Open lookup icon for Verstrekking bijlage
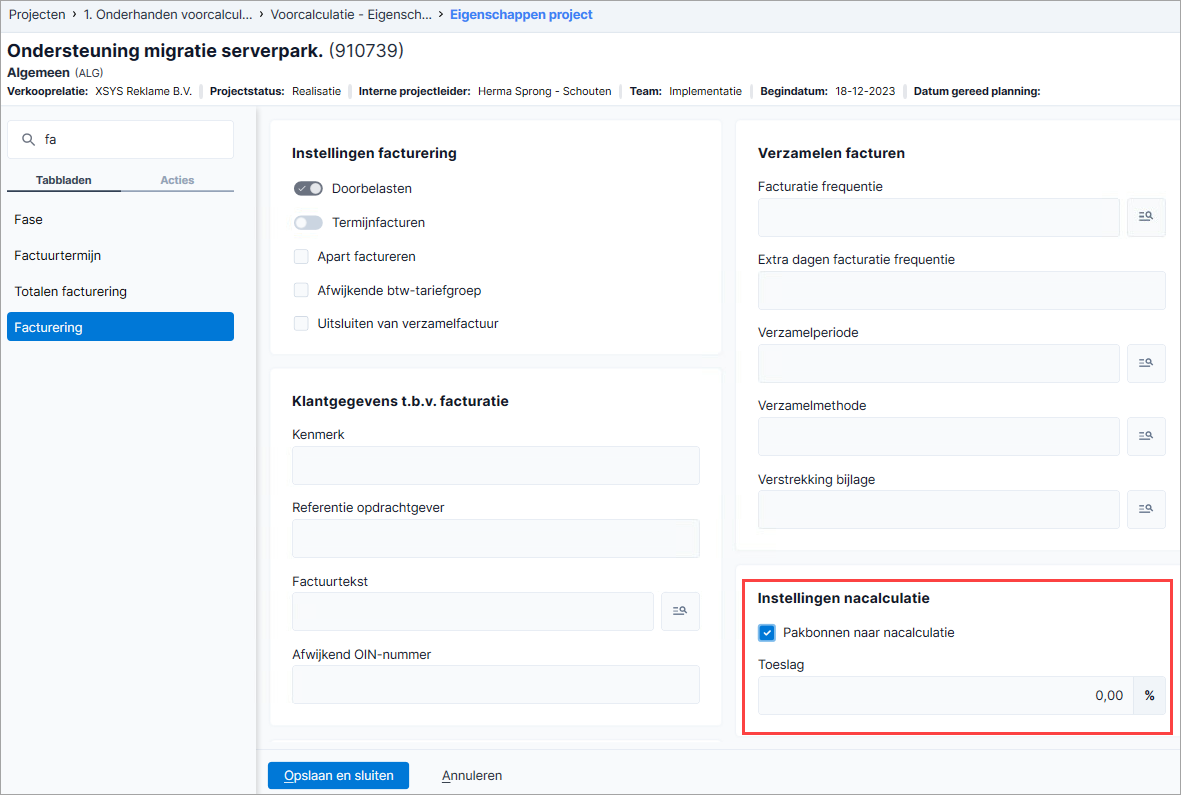Image resolution: width=1181 pixels, height=795 pixels. pyautogui.click(x=1146, y=509)
